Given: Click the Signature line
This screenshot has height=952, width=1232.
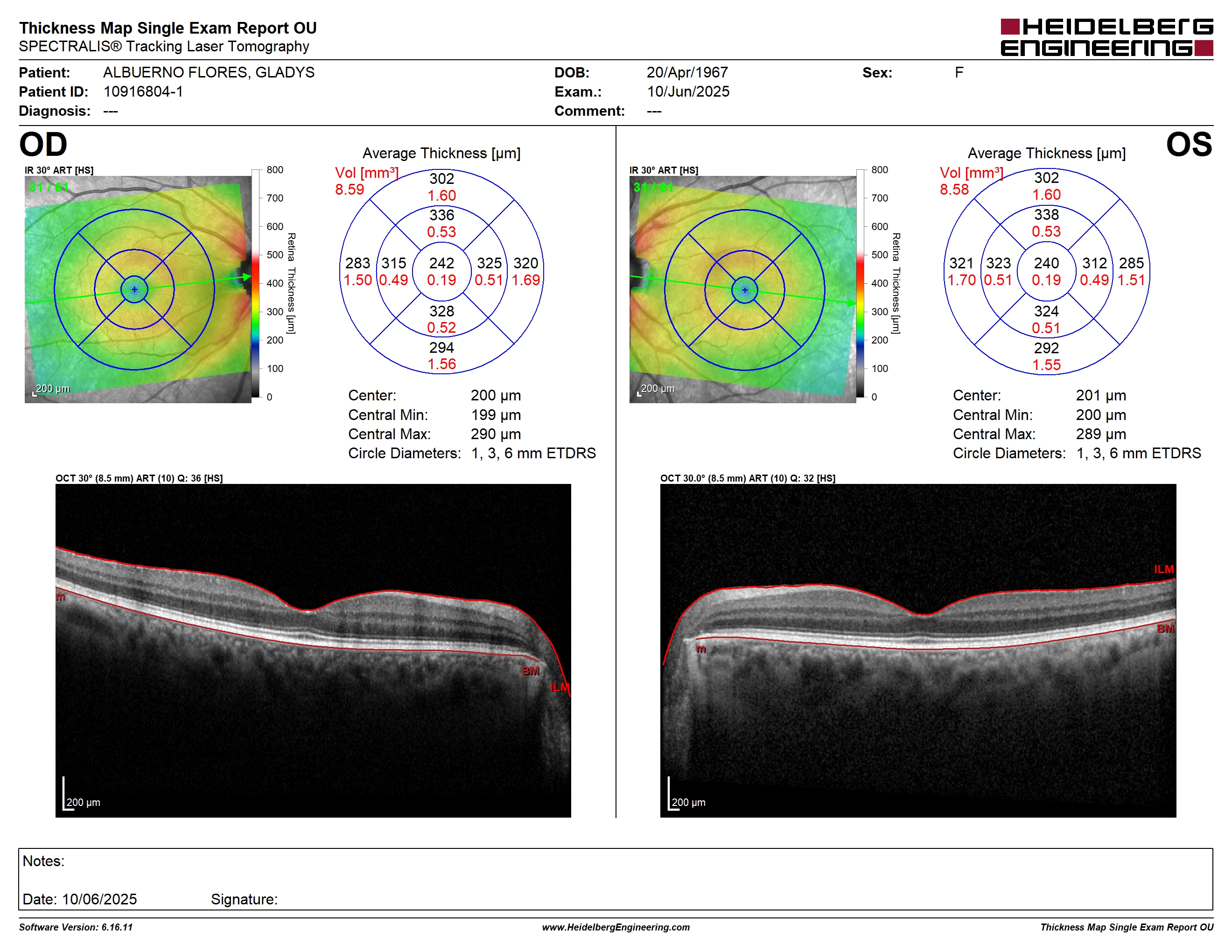Looking at the screenshot, I should (x=244, y=900).
